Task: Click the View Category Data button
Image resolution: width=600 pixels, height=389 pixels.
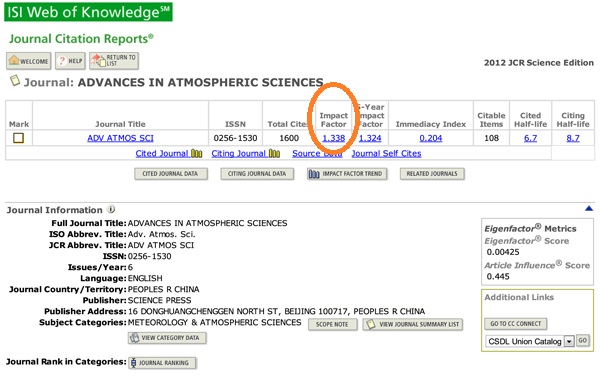Action: click(167, 338)
